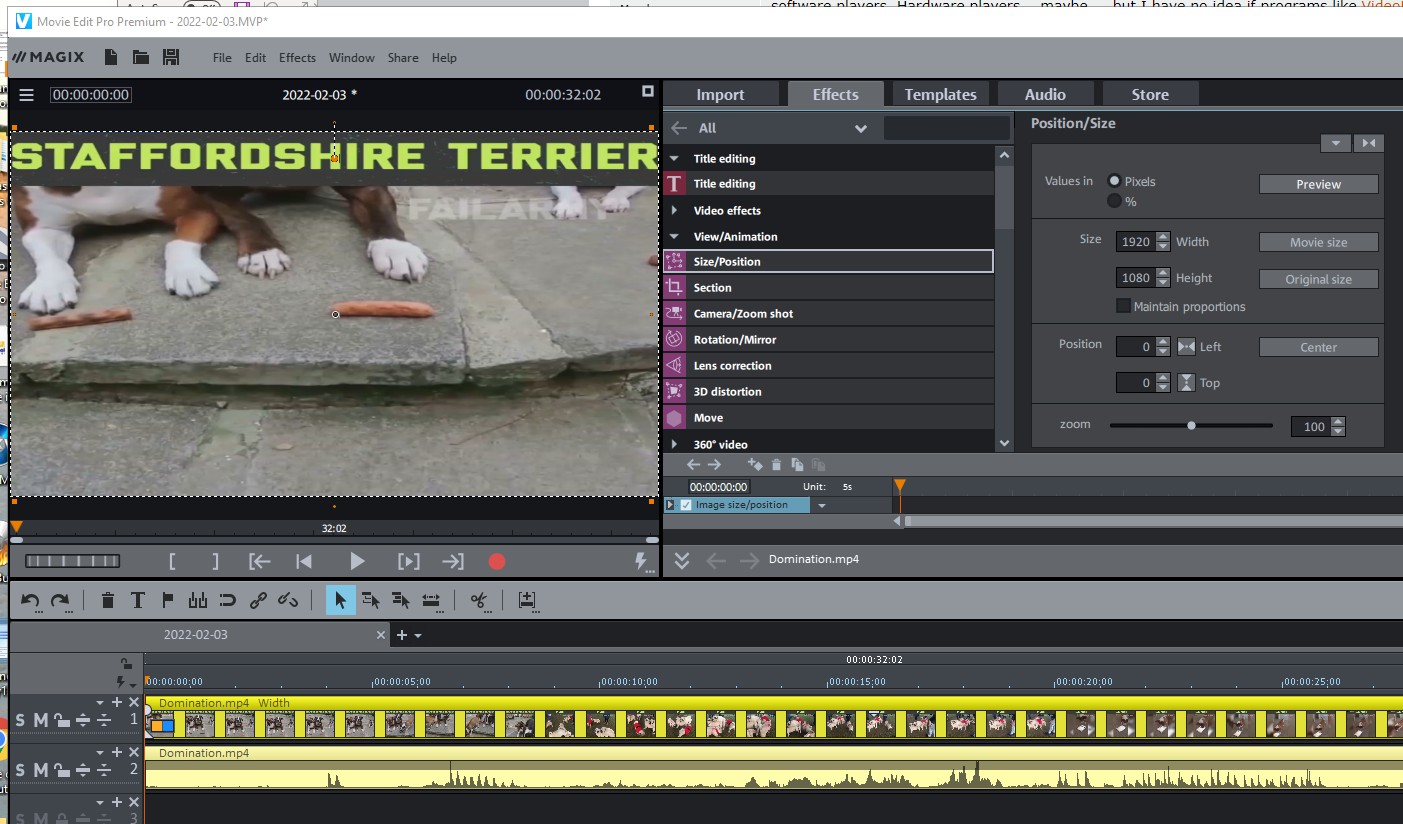1403x824 pixels.
Task: Click the Original size button
Action: pos(1318,279)
